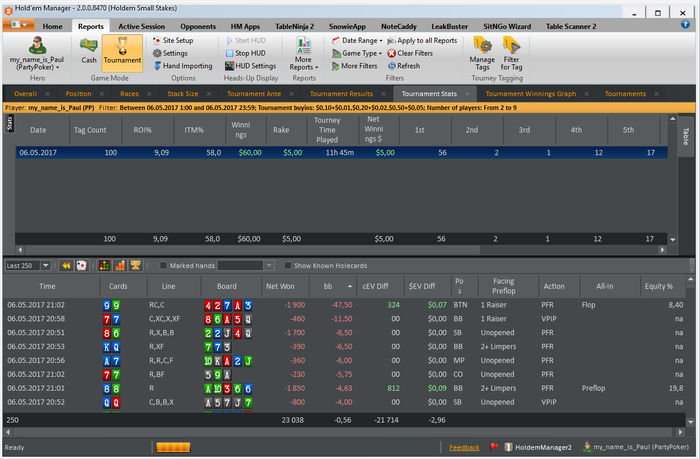Open the vertical Table side tab
Viewport: 700px width, 459px height.
(x=685, y=136)
